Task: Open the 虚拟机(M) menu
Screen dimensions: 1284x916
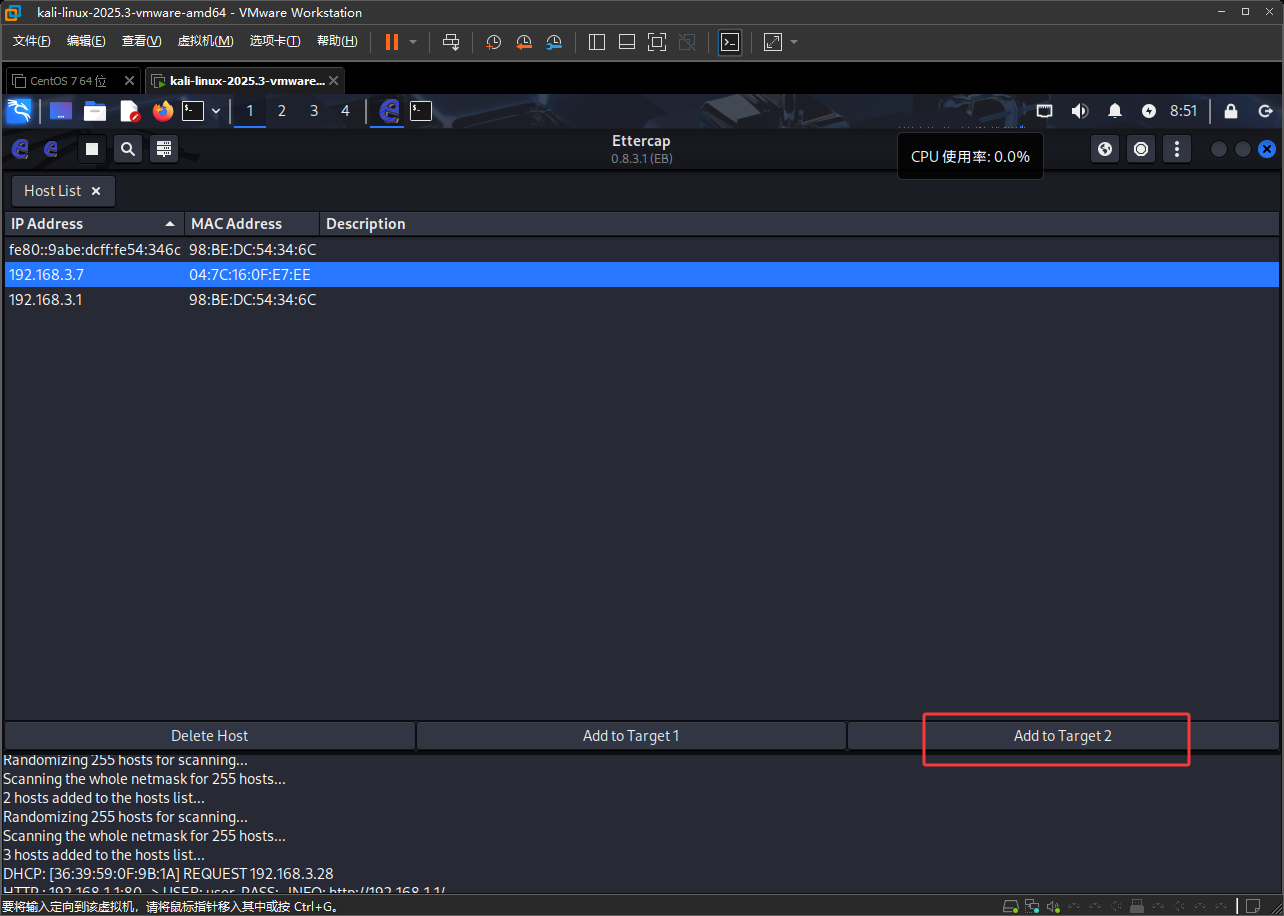Action: (x=205, y=41)
